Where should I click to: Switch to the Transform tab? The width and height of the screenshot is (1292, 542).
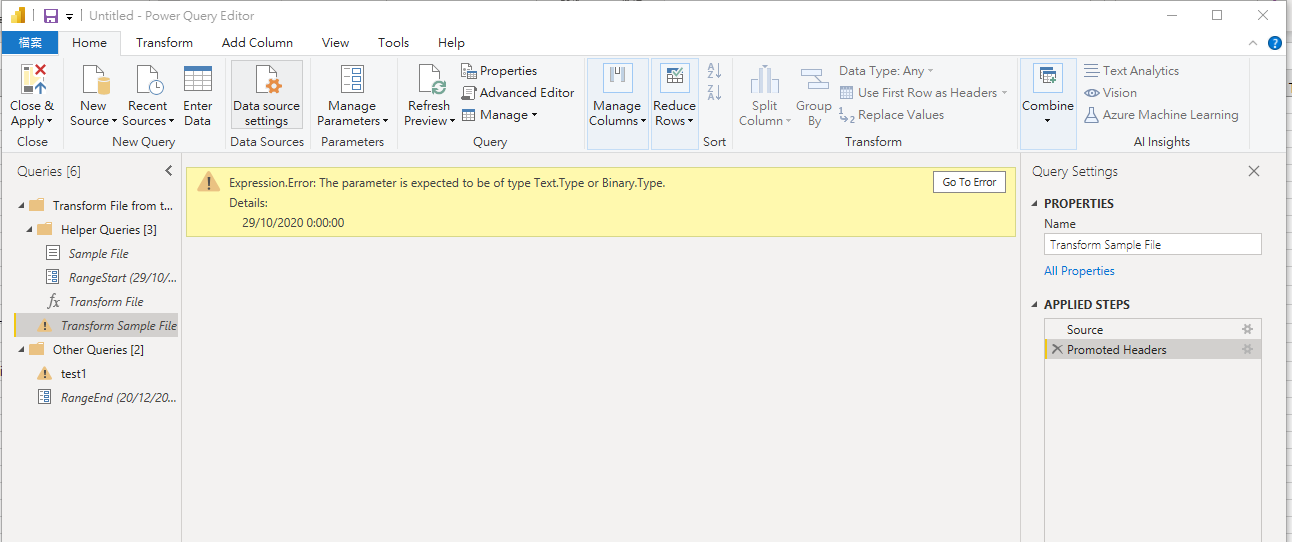click(164, 43)
